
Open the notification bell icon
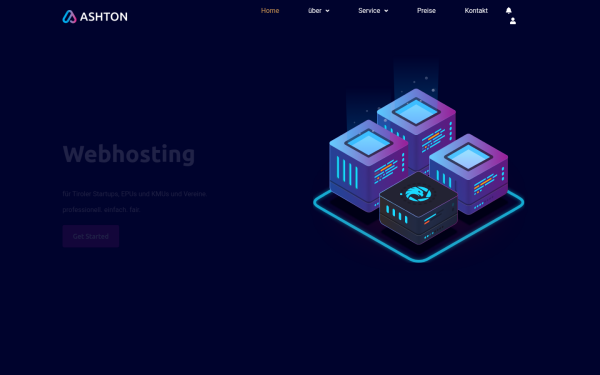(509, 10)
